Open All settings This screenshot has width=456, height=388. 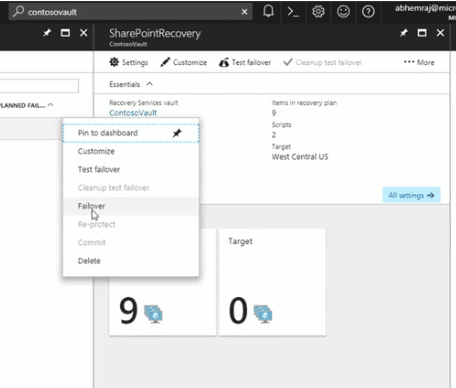pos(411,195)
